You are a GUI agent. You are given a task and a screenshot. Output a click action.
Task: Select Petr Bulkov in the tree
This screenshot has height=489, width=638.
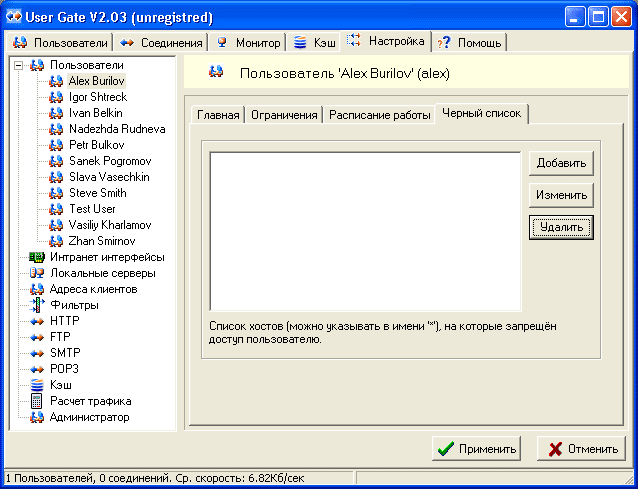coord(96,145)
